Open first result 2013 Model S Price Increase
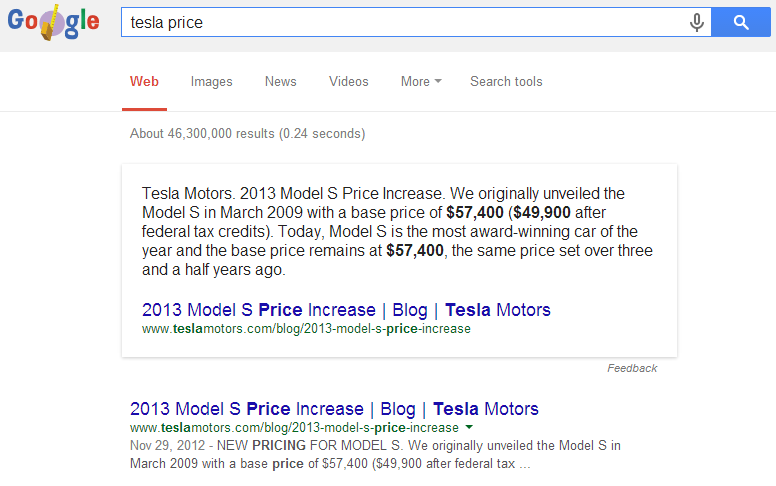This screenshot has width=776, height=486. (x=334, y=409)
